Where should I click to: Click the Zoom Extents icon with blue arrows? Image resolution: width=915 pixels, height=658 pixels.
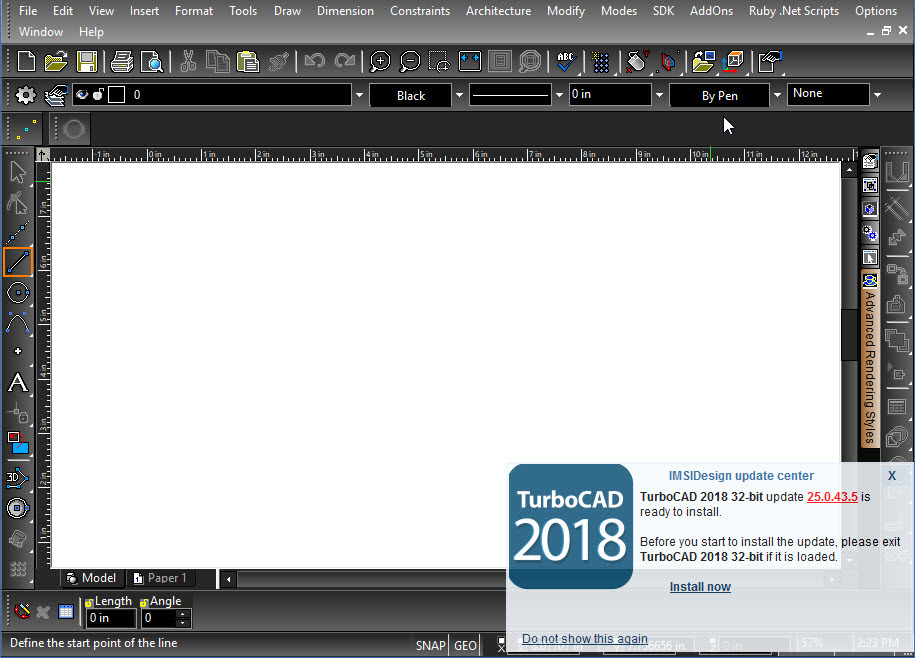[470, 61]
